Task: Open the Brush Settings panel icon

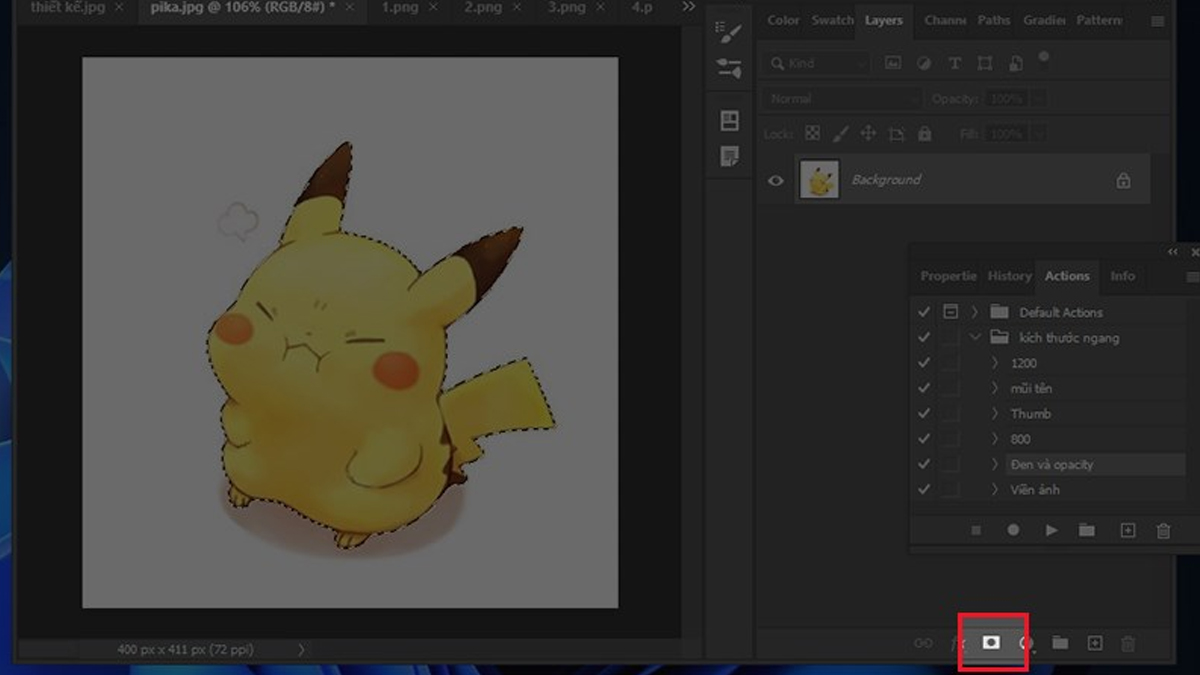Action: click(x=729, y=34)
